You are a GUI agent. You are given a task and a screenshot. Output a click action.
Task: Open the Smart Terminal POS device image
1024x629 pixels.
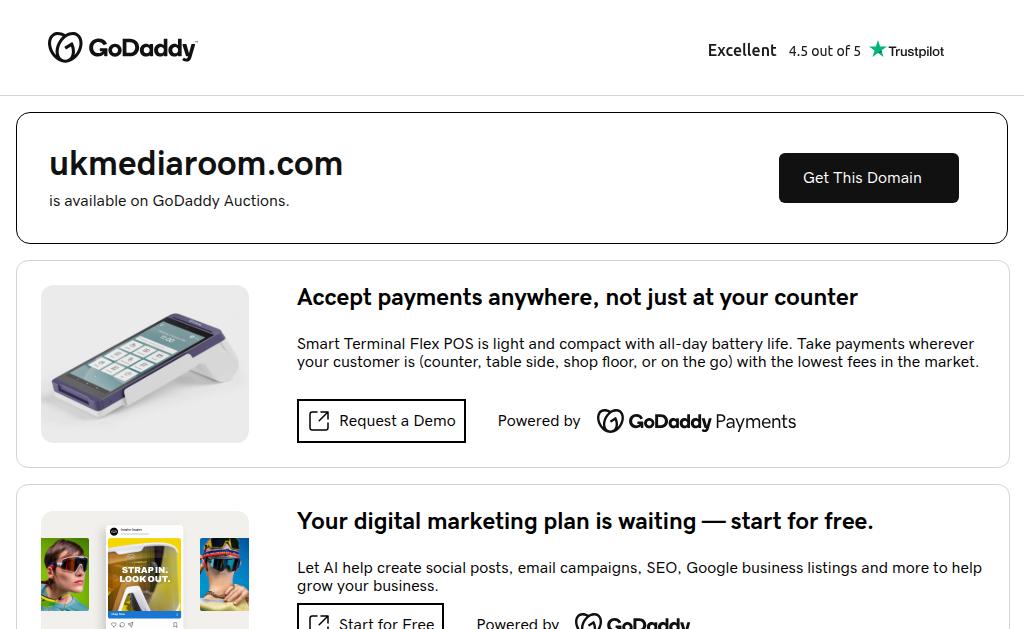pos(145,364)
